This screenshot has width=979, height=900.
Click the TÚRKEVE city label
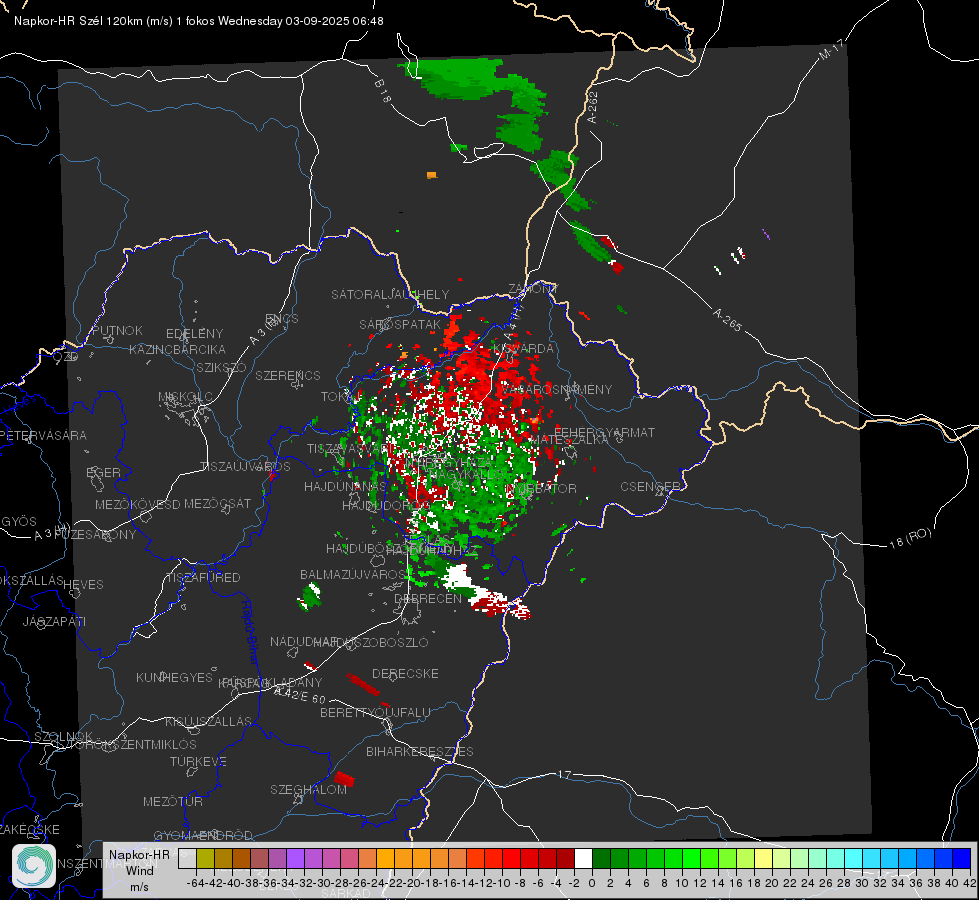pos(198,761)
